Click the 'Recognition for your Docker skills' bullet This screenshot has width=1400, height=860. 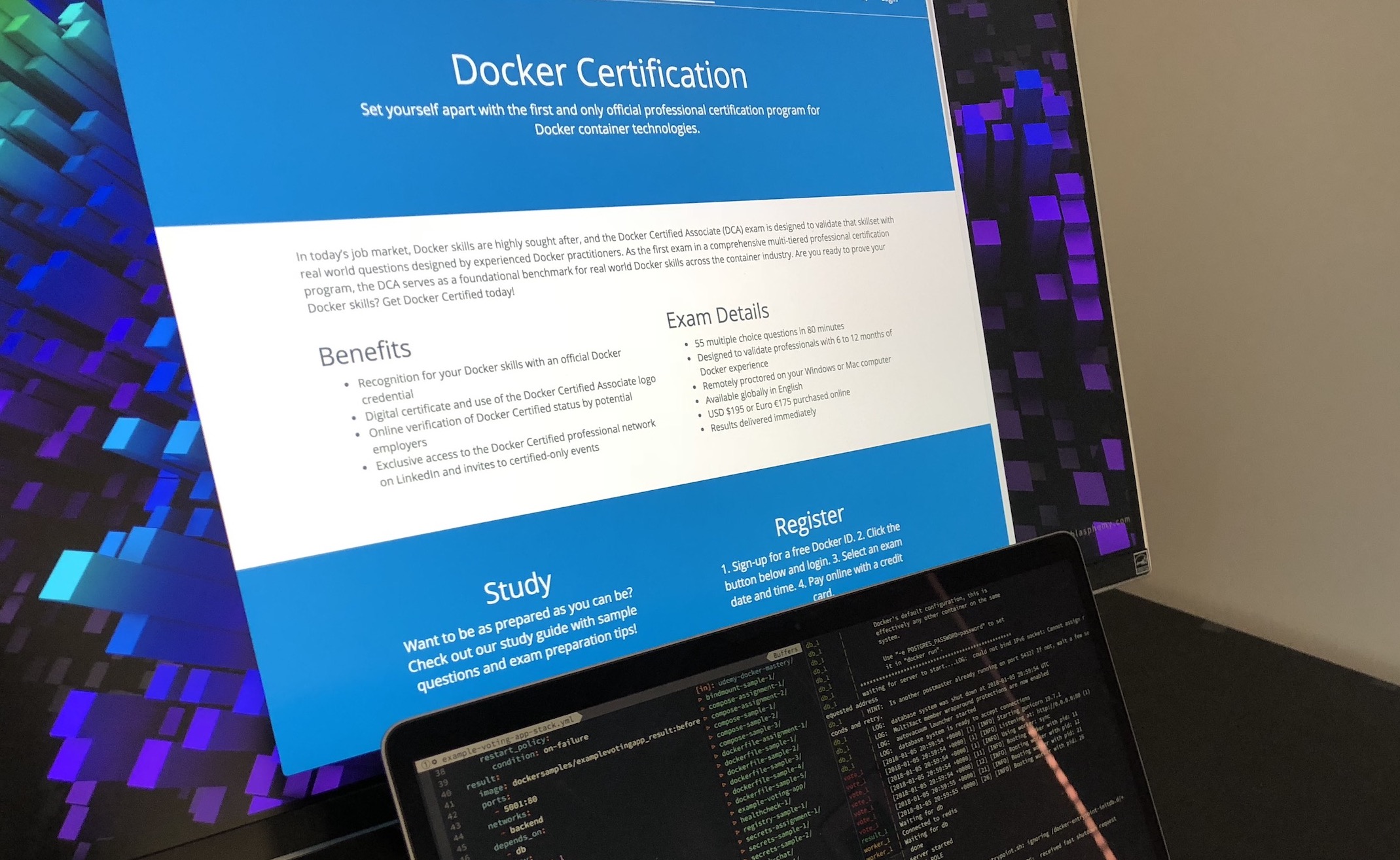(490, 376)
